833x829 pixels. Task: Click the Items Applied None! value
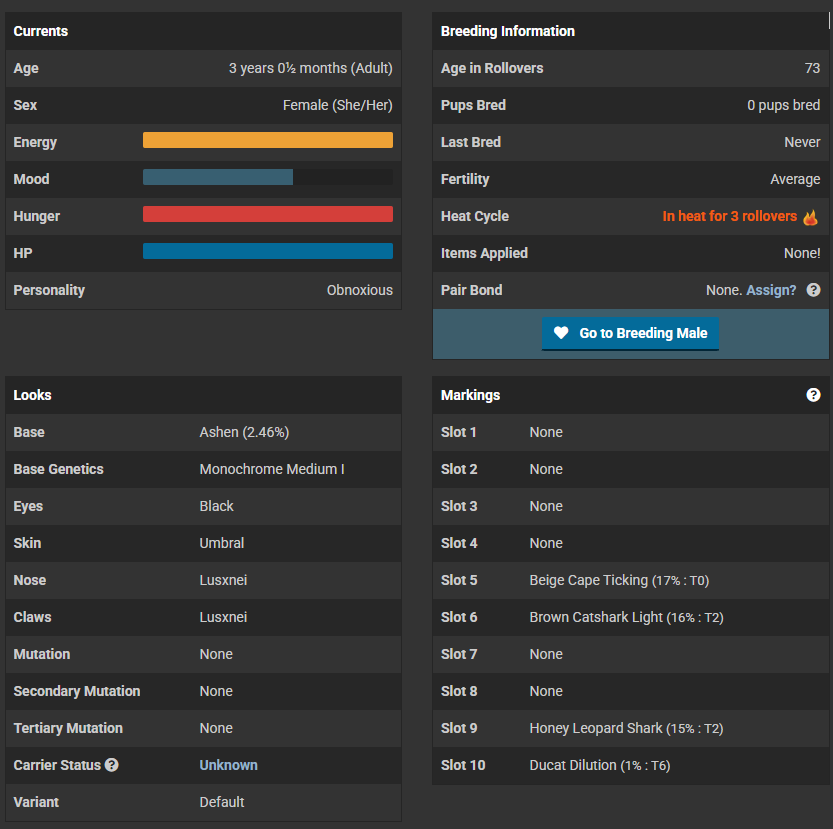click(802, 253)
